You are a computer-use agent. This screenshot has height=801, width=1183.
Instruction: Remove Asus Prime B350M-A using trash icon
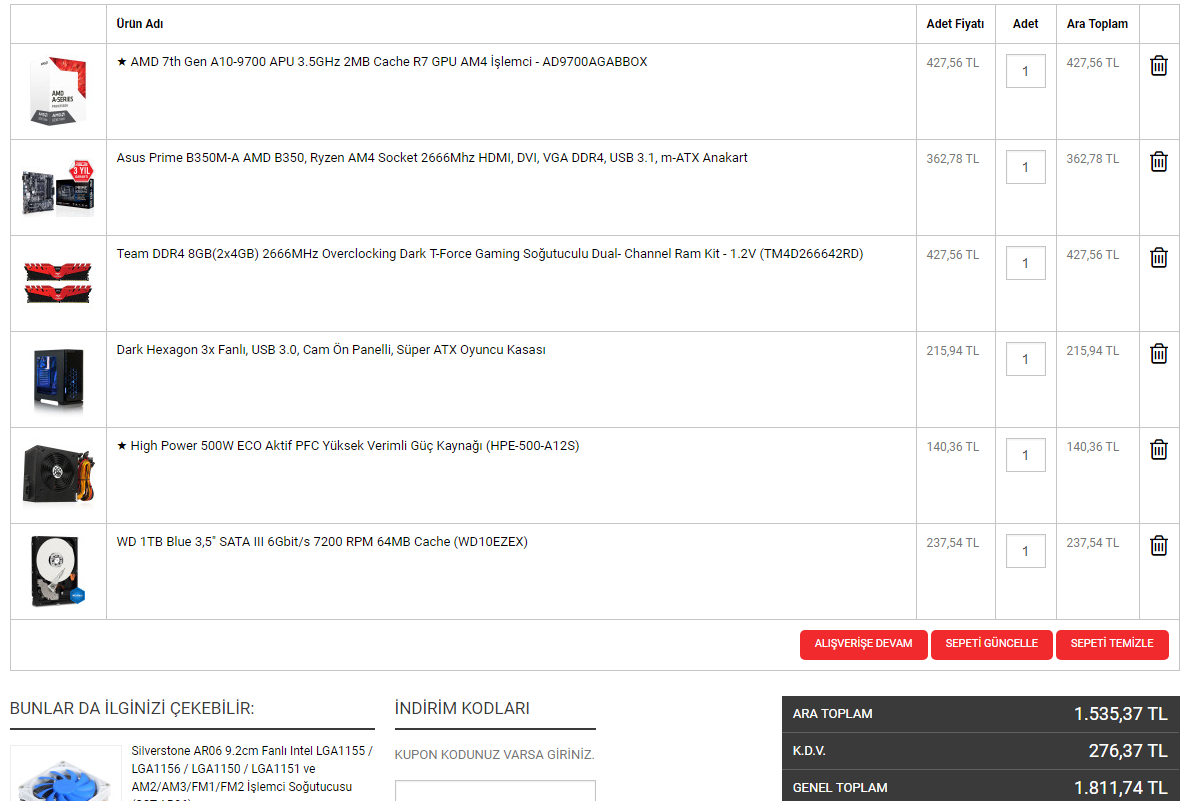click(x=1159, y=161)
